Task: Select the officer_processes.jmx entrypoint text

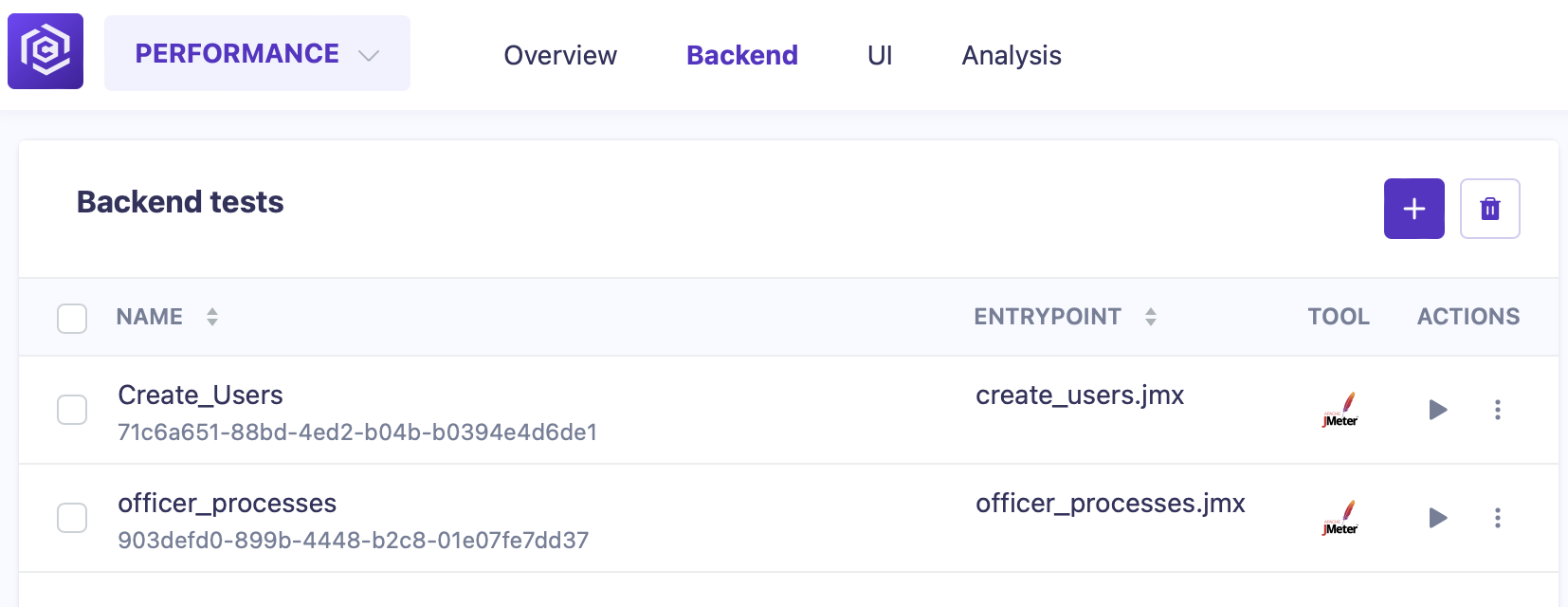Action: [x=1110, y=504]
